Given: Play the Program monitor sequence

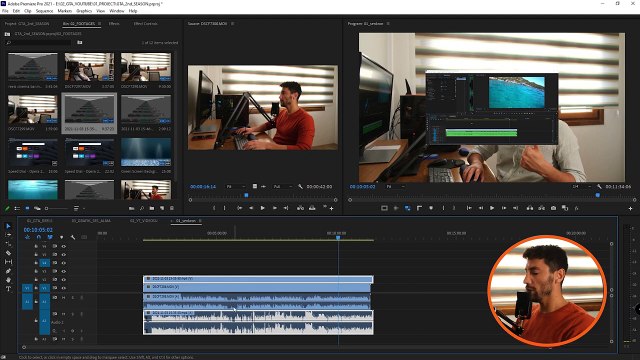Looking at the screenshot, I should click(x=492, y=208).
